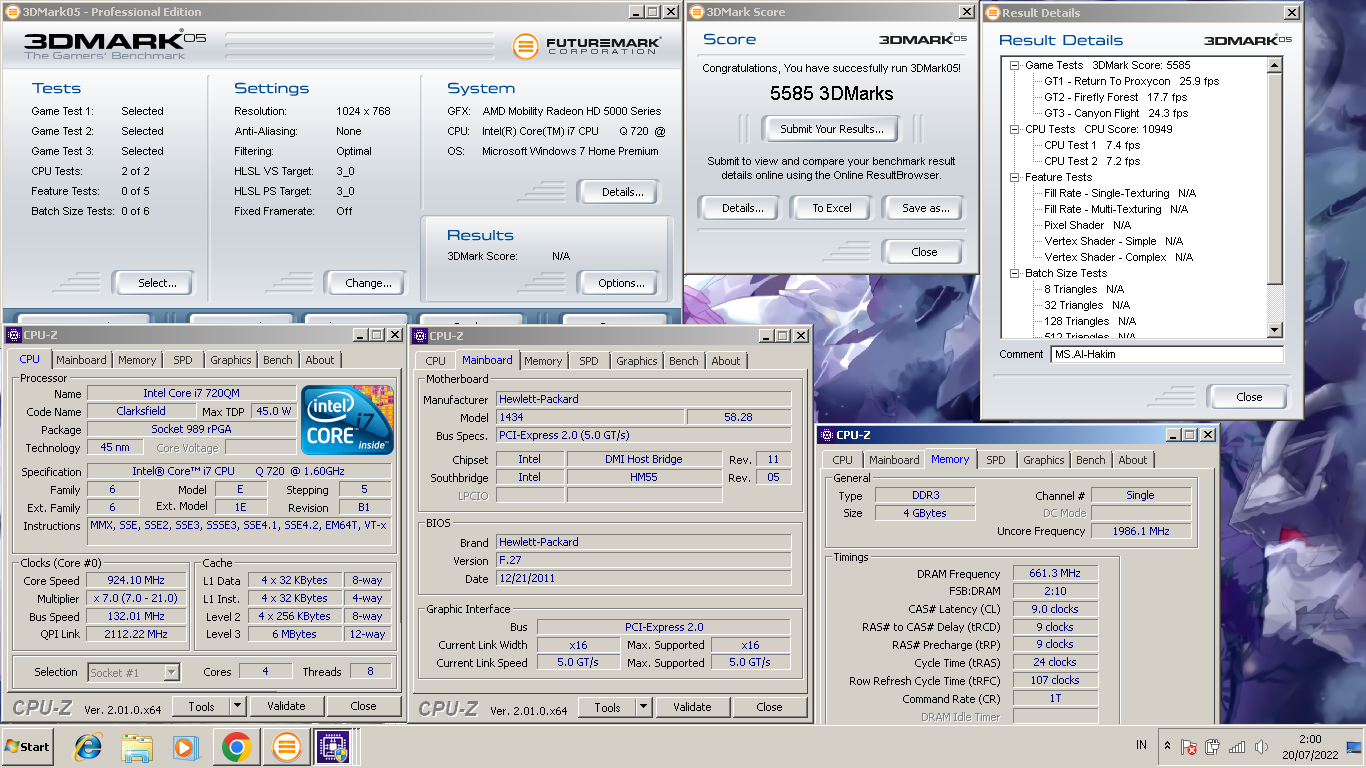This screenshot has width=1366, height=768.
Task: Select CPU Test 1 row
Action: click(x=1092, y=145)
